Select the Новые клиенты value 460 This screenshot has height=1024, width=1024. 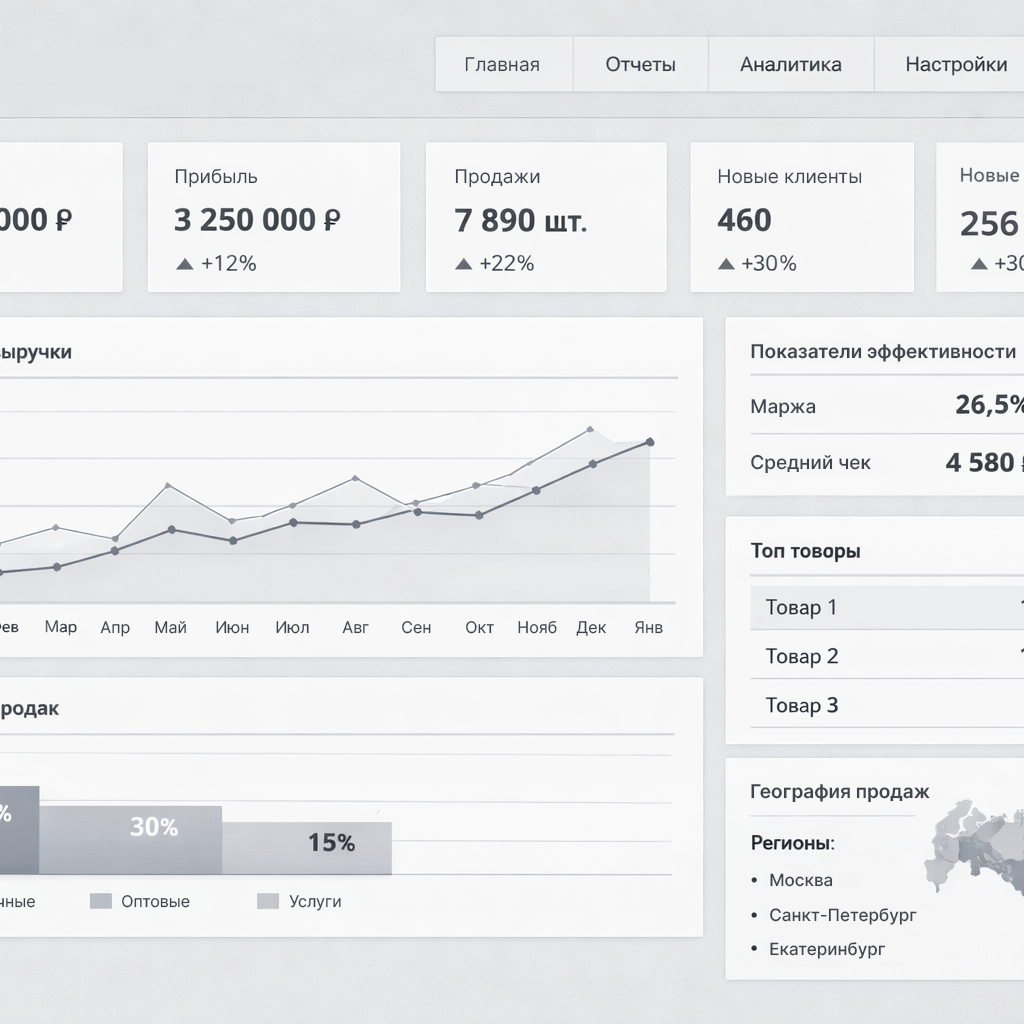(x=744, y=219)
